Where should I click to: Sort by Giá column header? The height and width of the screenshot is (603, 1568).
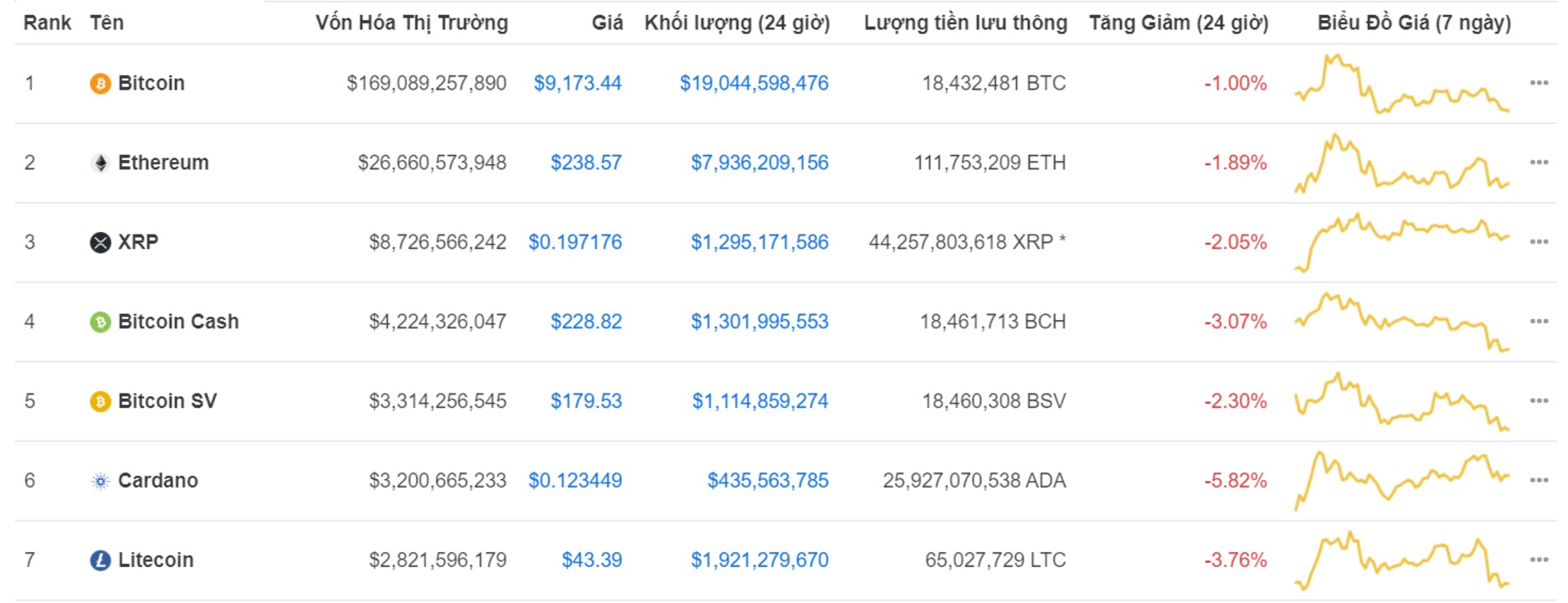pyautogui.click(x=607, y=23)
